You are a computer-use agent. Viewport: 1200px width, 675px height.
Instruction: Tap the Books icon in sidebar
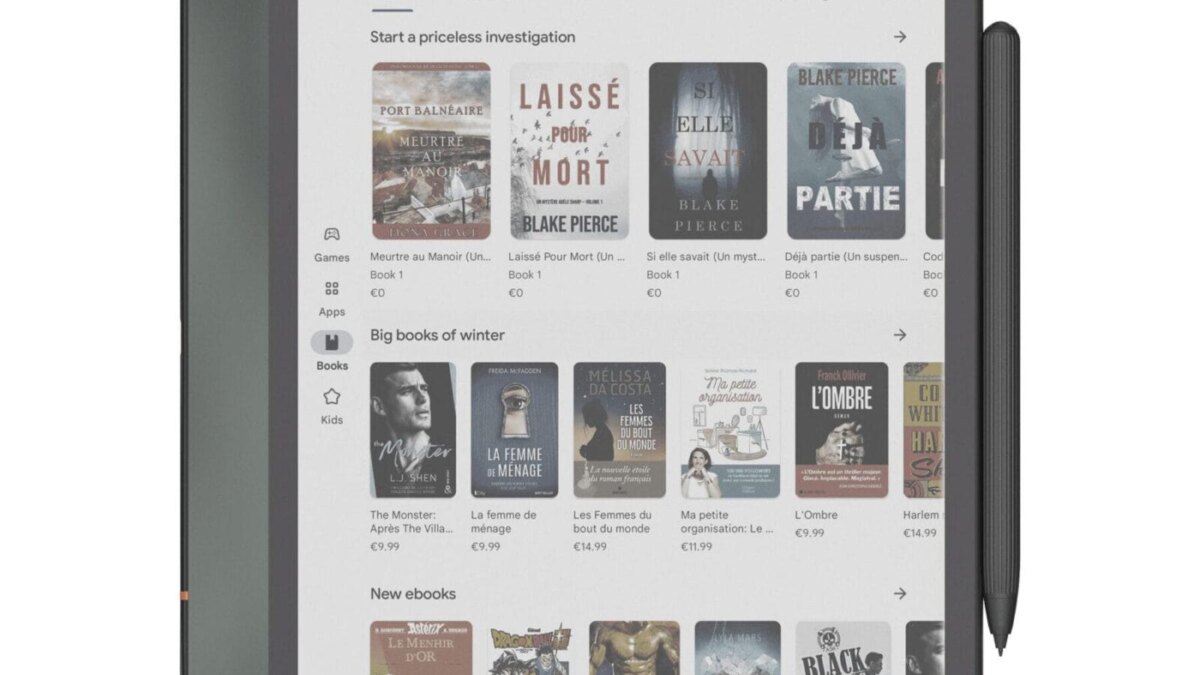pyautogui.click(x=331, y=343)
